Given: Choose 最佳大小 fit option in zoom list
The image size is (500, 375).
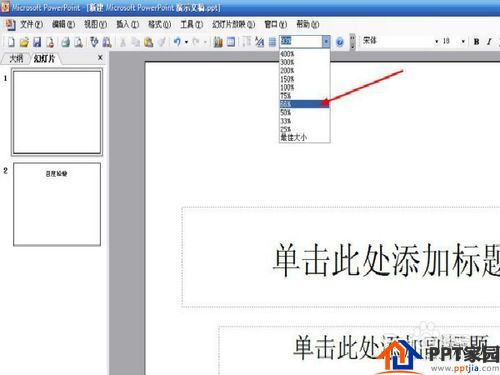Looking at the screenshot, I should [305, 137].
